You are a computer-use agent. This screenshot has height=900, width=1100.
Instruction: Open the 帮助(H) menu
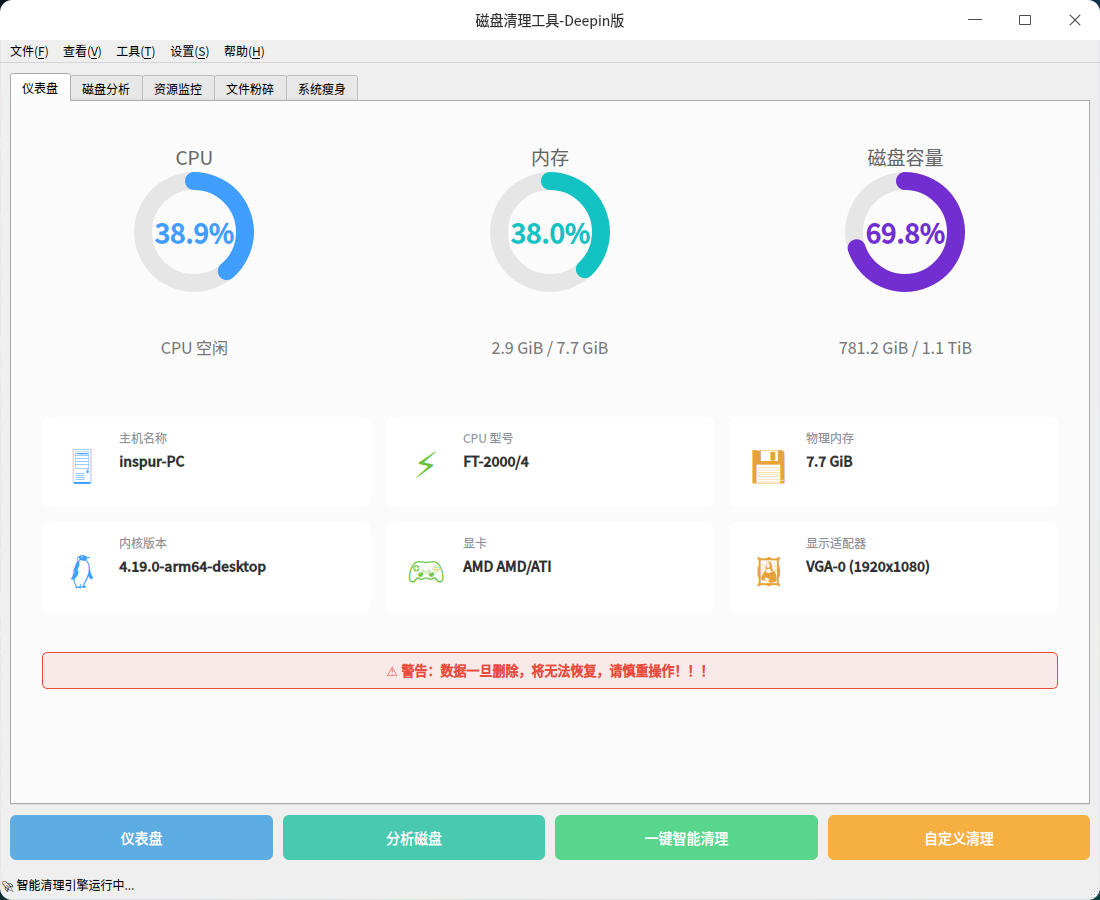click(x=244, y=52)
